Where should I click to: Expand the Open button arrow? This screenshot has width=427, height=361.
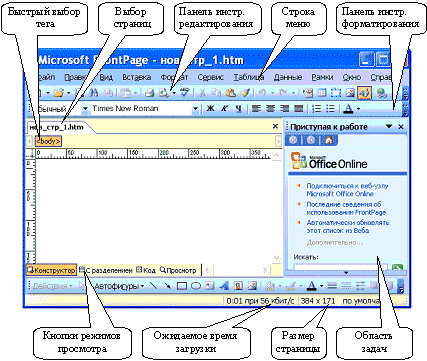coord(69,93)
